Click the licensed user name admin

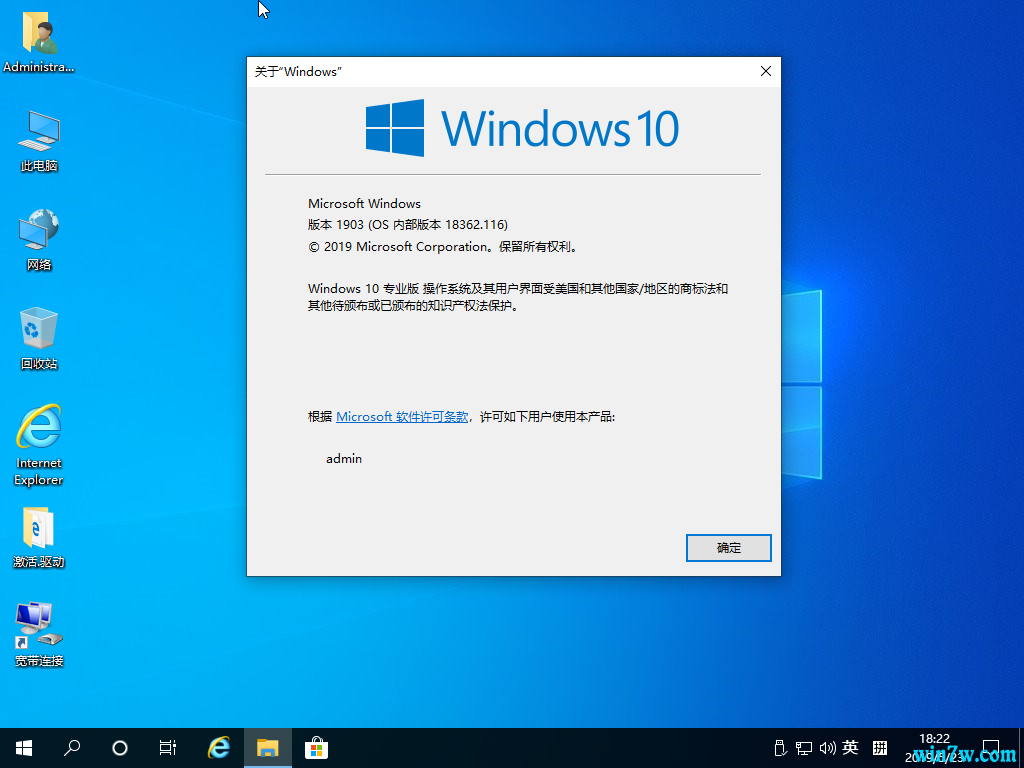pyautogui.click(x=344, y=458)
